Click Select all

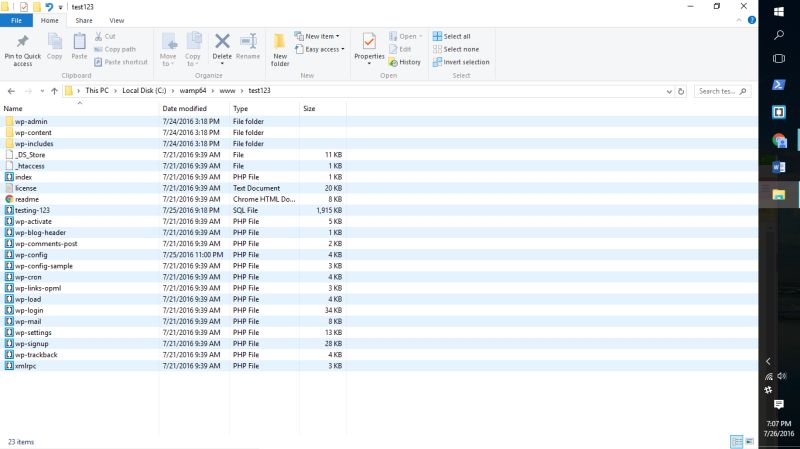coord(452,36)
